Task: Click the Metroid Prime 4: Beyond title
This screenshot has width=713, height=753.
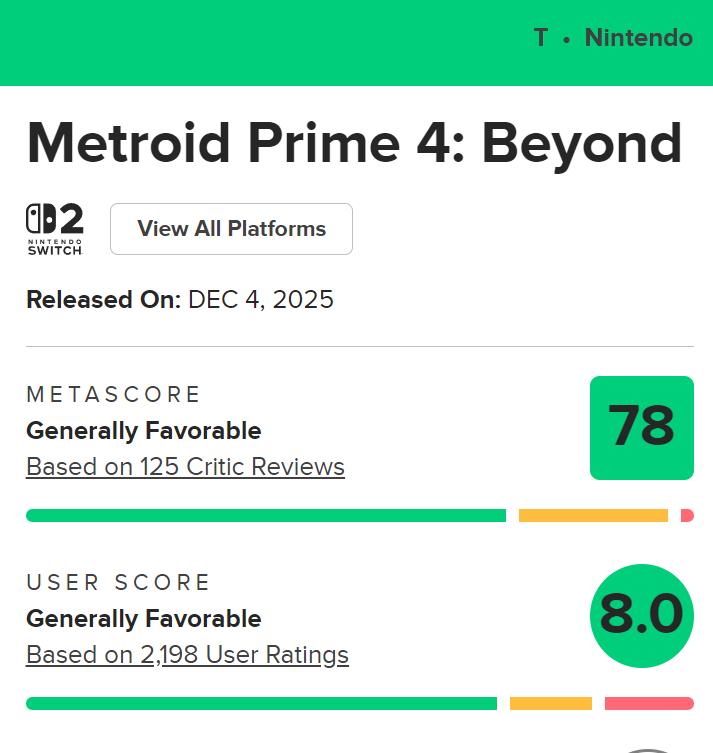Action: click(354, 144)
